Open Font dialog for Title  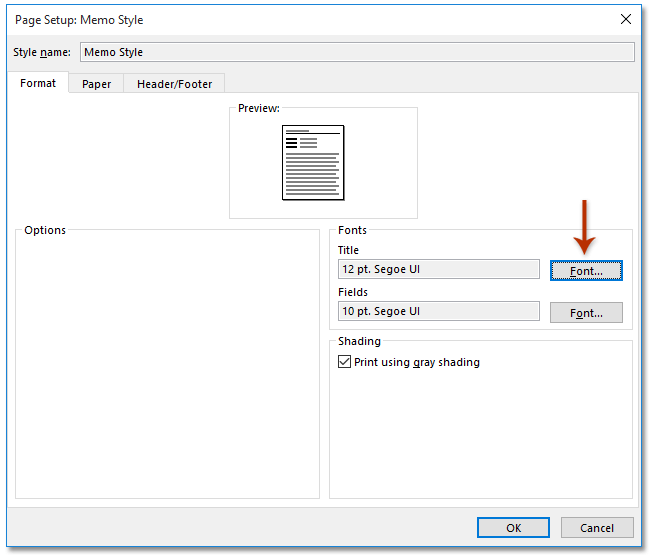pyautogui.click(x=586, y=271)
